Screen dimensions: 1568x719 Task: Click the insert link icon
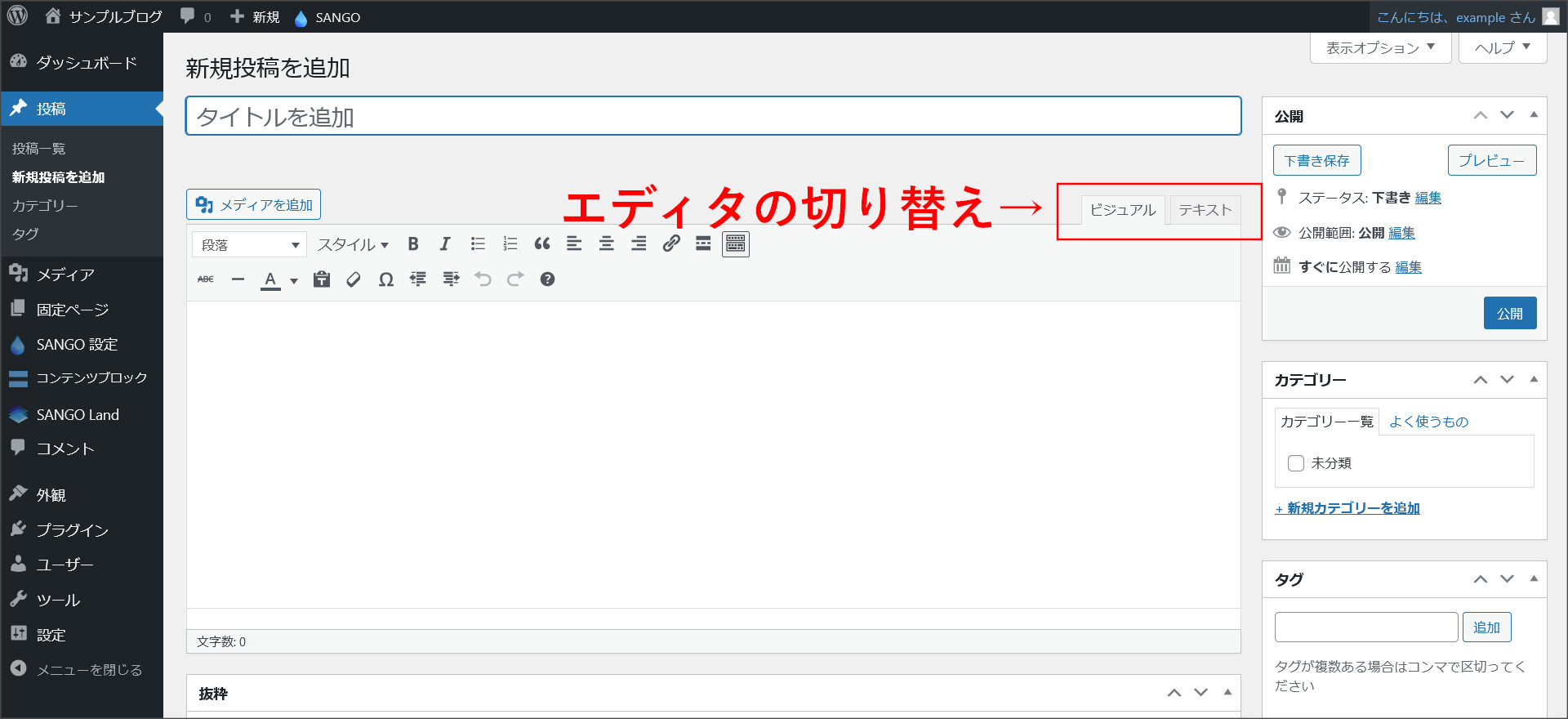coord(671,243)
